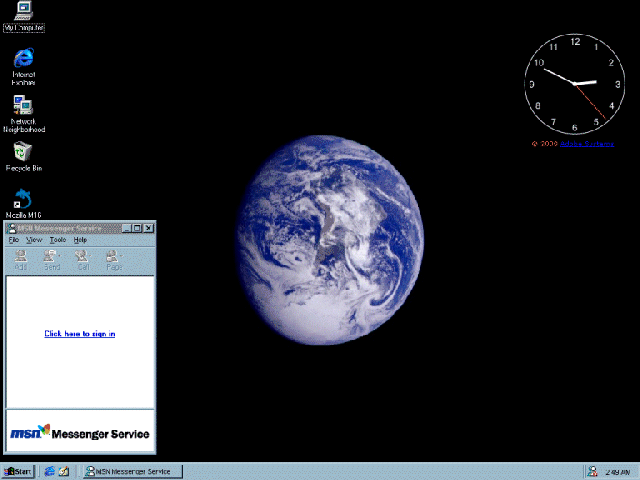Viewport: 640px width, 480px height.
Task: Close the MSN Messenger window
Action: click(149, 228)
